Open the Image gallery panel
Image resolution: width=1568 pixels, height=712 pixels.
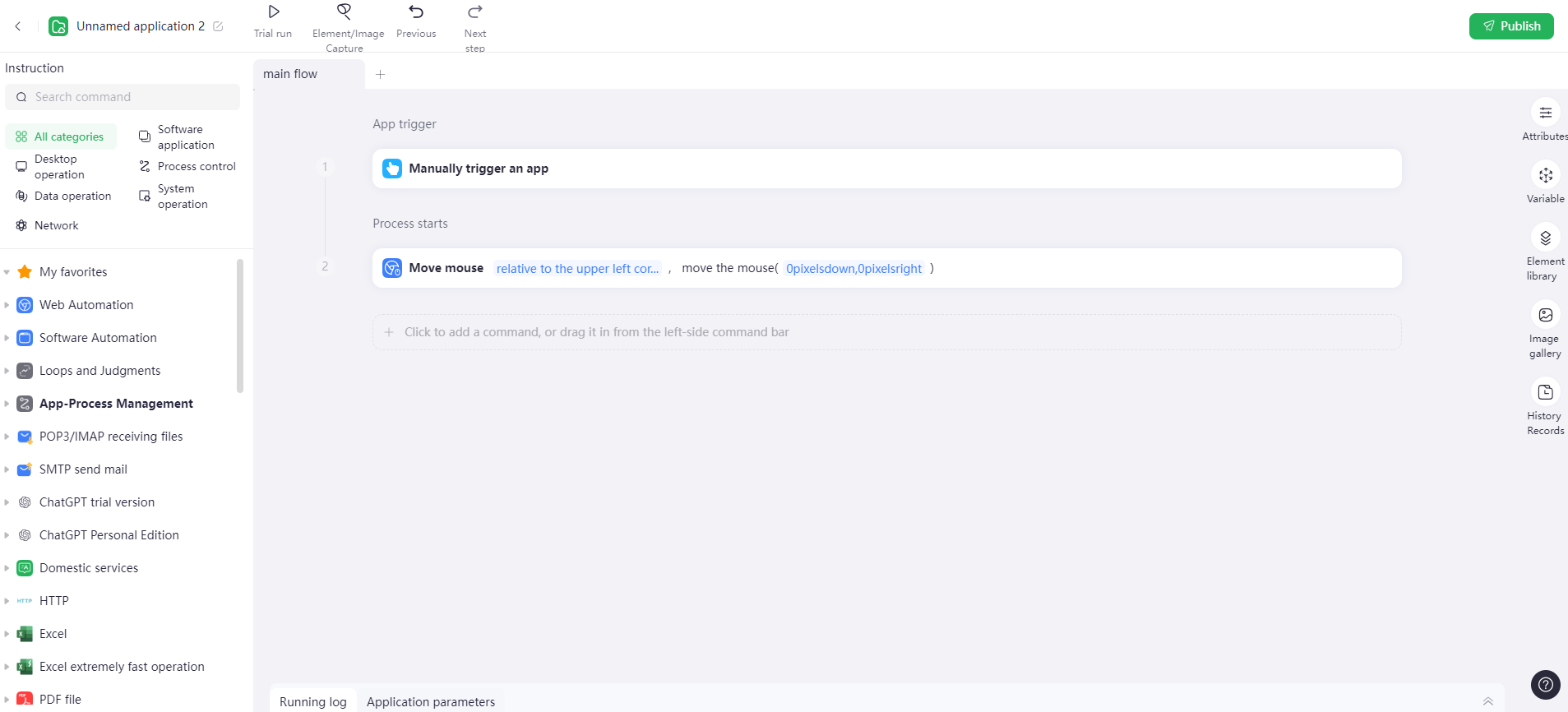(x=1545, y=330)
